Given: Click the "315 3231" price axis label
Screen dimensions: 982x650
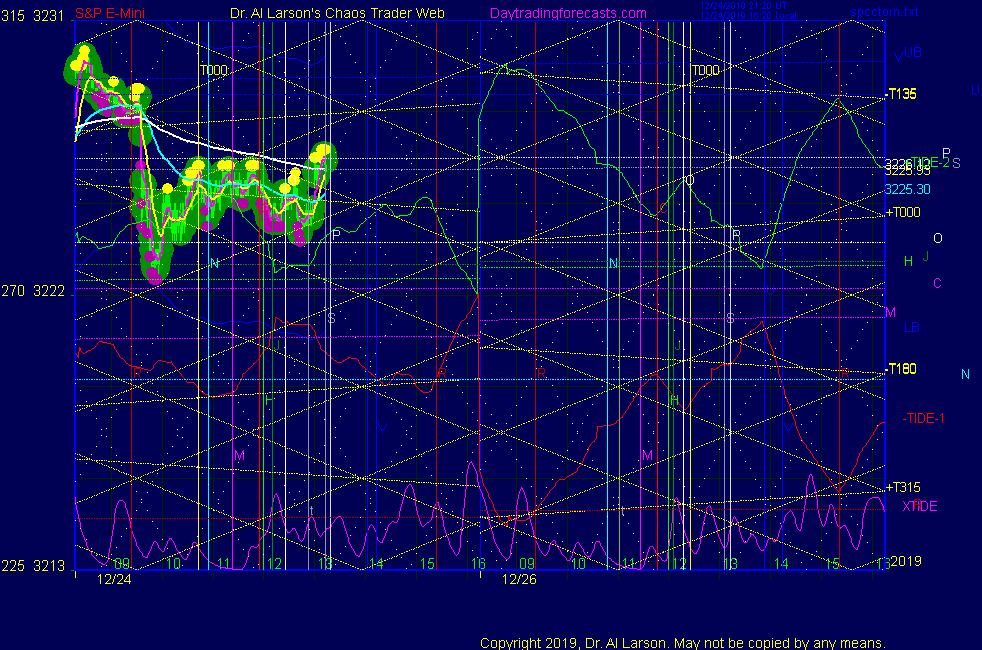Looking at the screenshot, I should click(x=33, y=16).
